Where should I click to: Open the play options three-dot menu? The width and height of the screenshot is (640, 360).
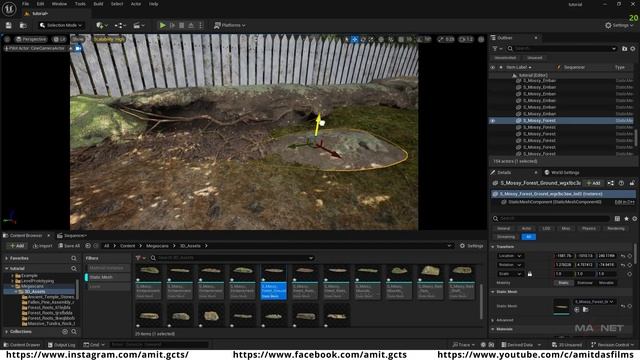click(200, 25)
